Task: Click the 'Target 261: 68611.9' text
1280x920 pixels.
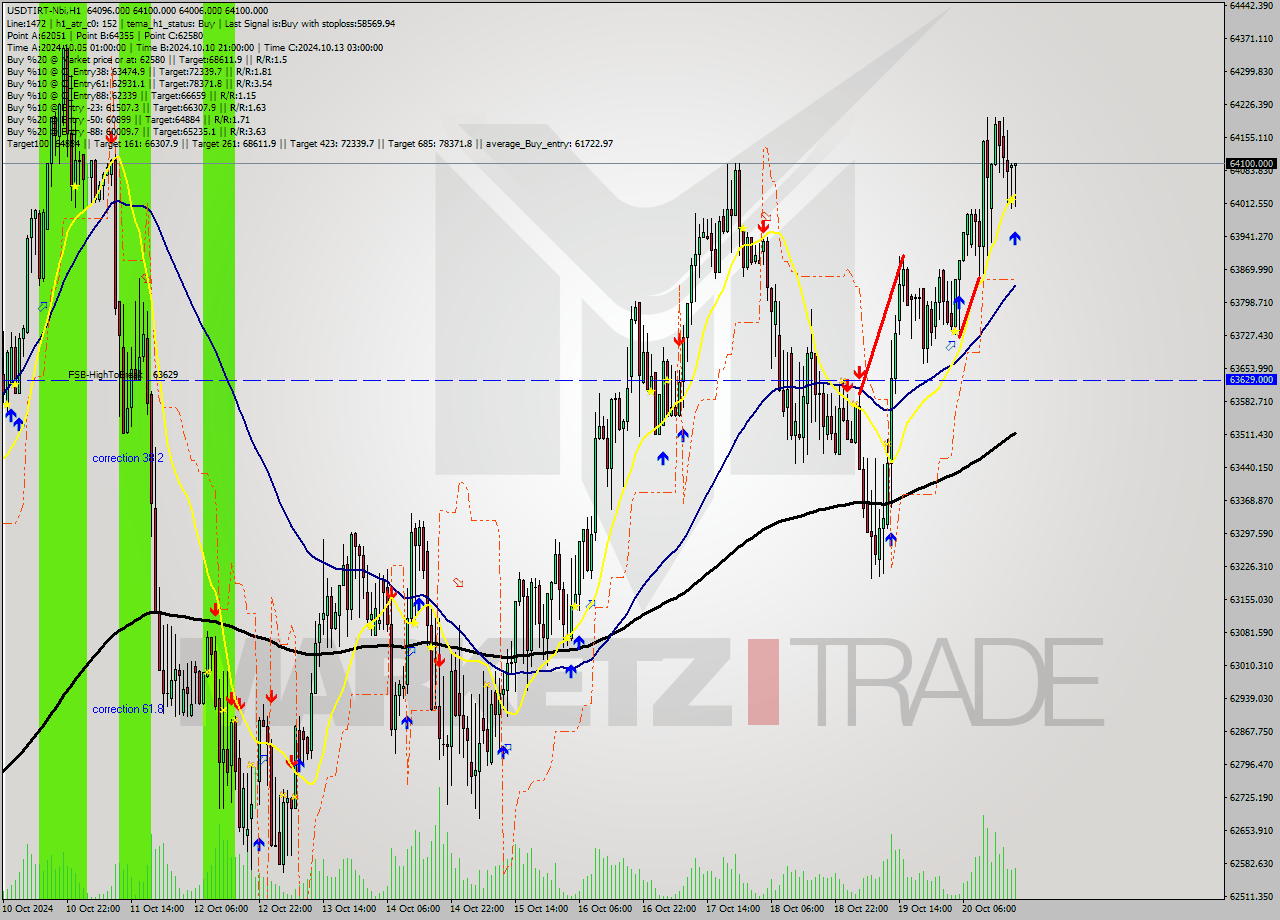Action: pos(234,143)
